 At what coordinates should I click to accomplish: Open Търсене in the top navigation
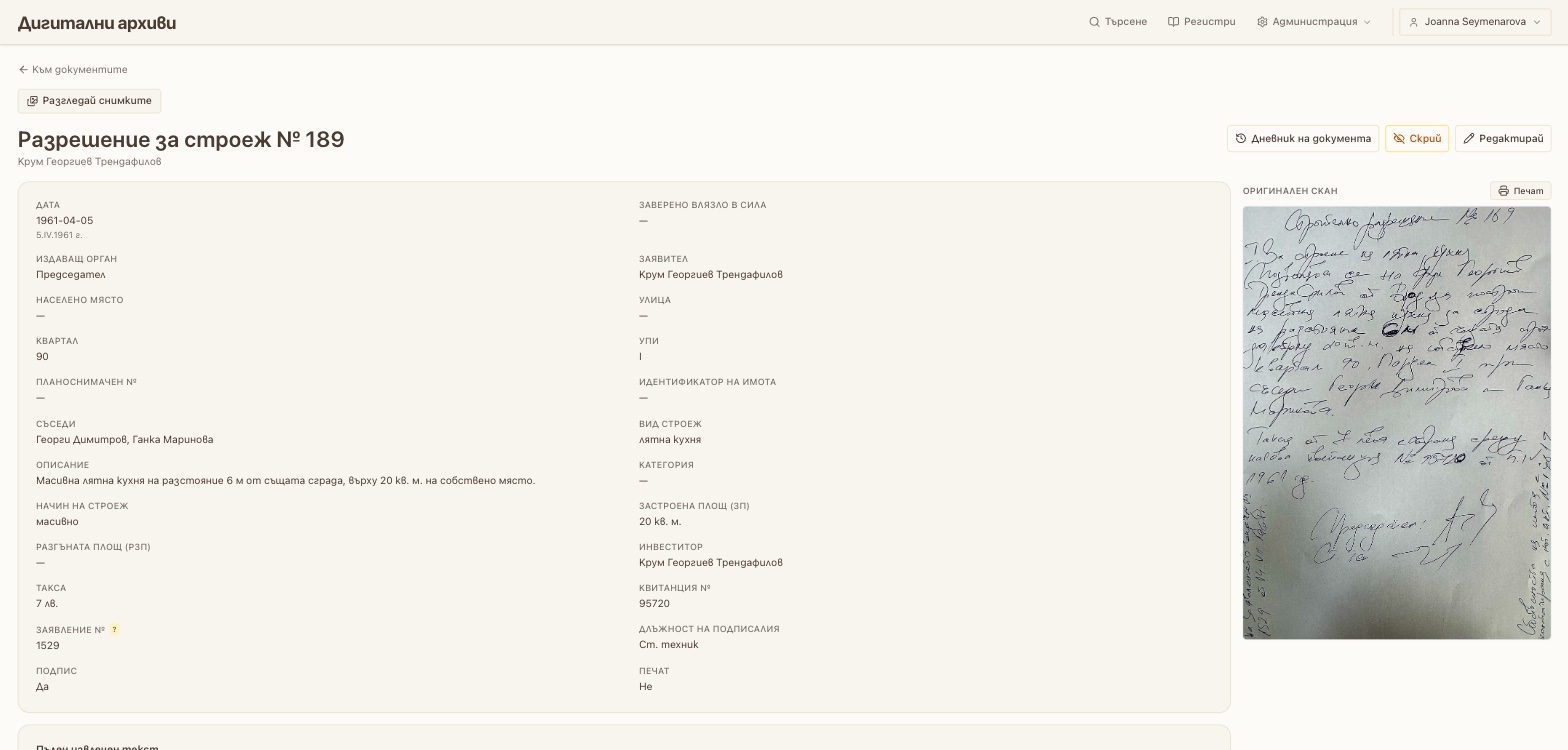pyautogui.click(x=1118, y=22)
